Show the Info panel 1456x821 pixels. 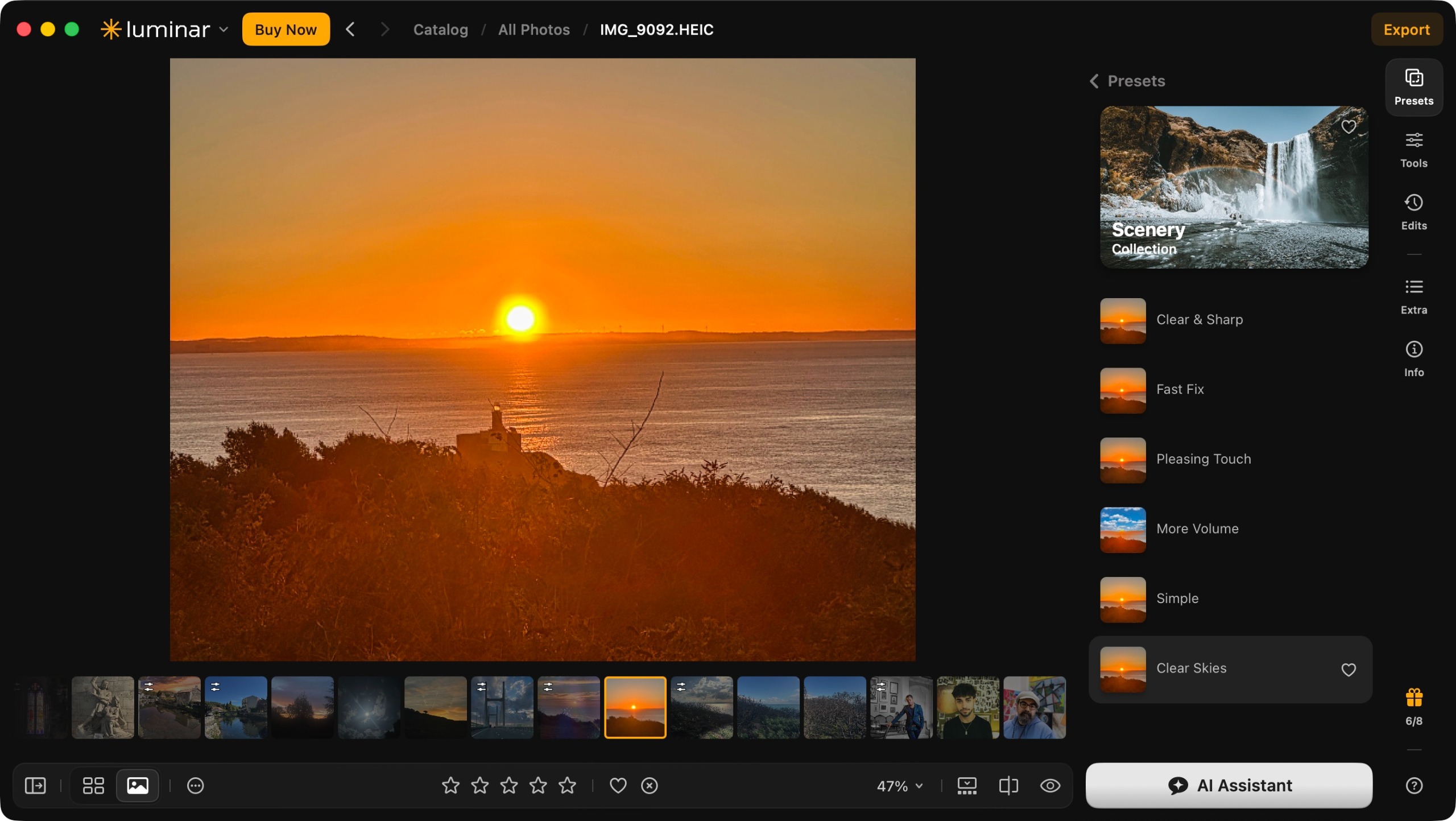1413,359
